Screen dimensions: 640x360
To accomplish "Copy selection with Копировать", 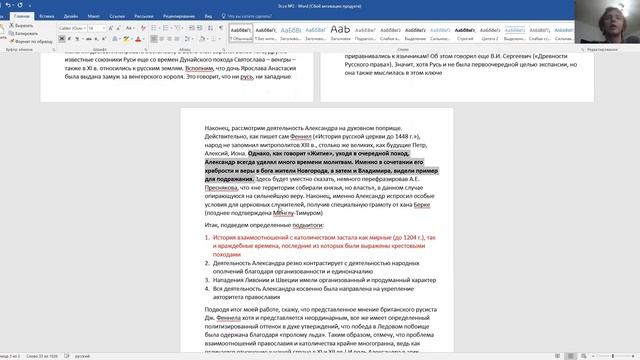I will pyautogui.click(x=23, y=33).
